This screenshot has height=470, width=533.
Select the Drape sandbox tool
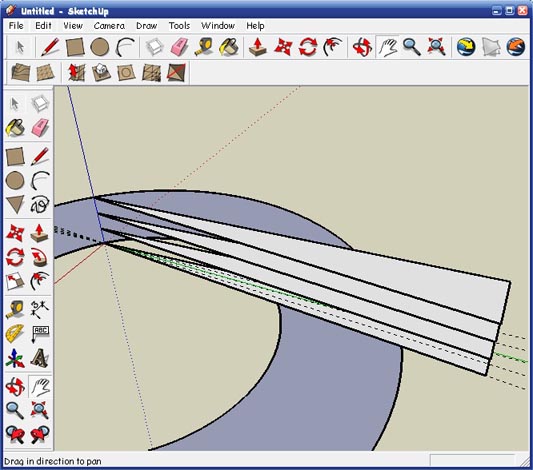pyautogui.click(x=126, y=72)
